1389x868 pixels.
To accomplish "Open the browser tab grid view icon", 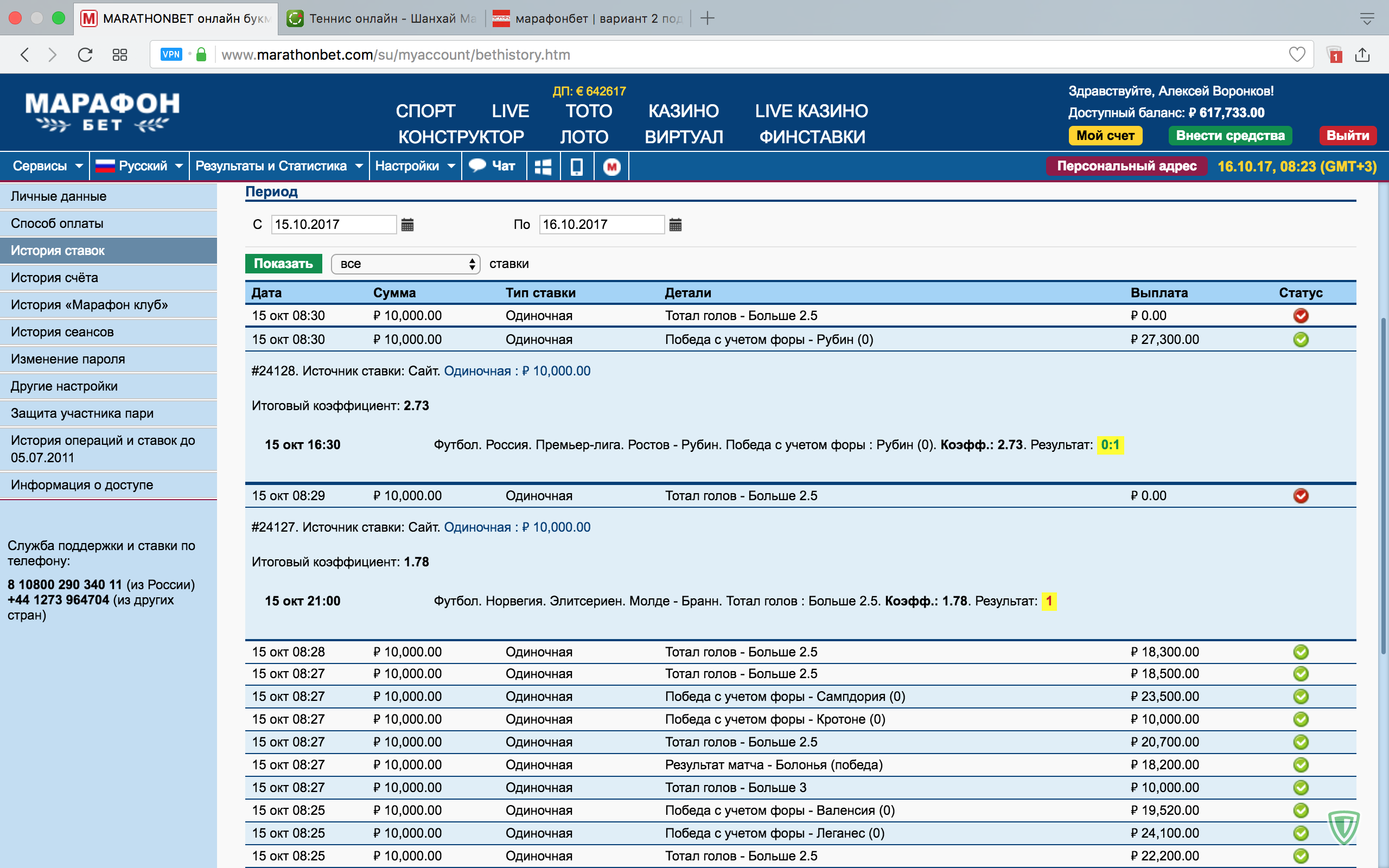I will [x=119, y=55].
